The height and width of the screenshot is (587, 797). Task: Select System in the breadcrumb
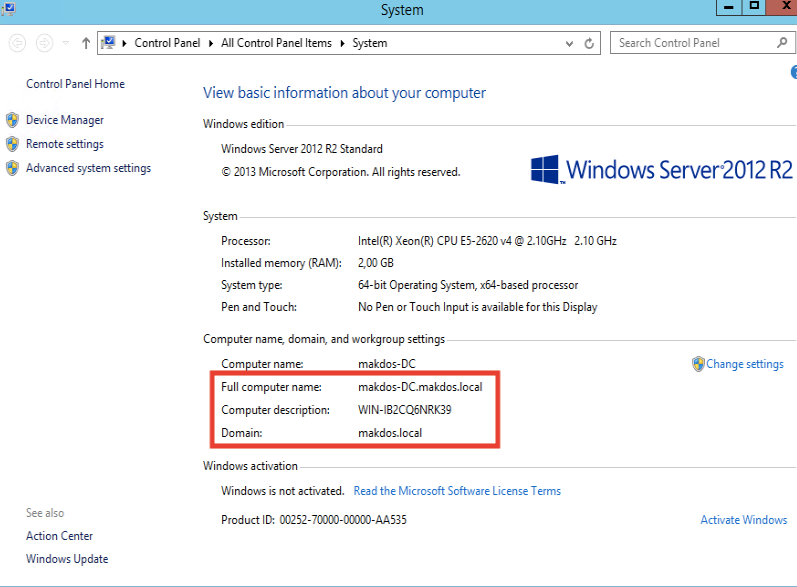point(370,43)
